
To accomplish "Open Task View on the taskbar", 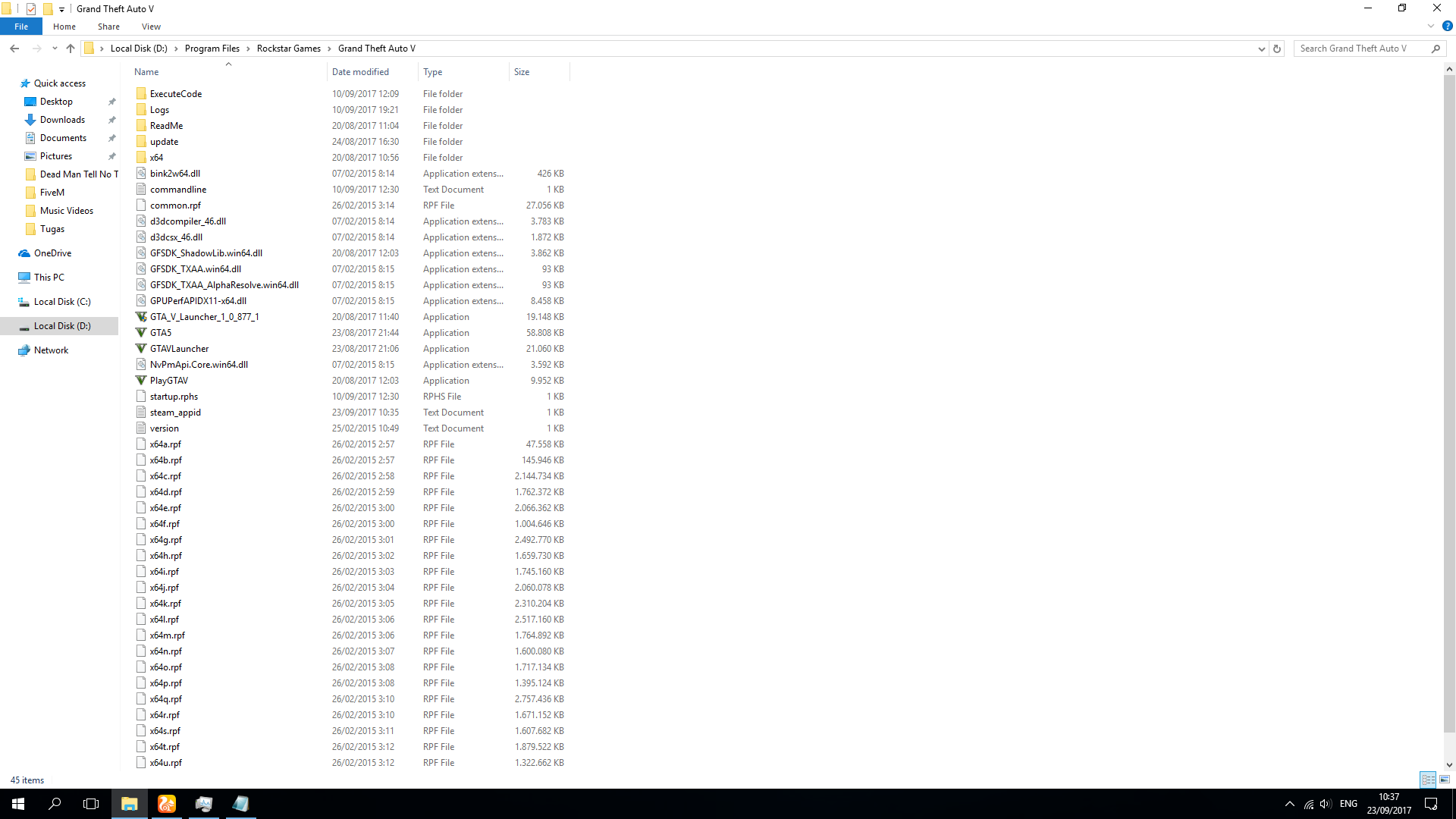I will tap(91, 804).
